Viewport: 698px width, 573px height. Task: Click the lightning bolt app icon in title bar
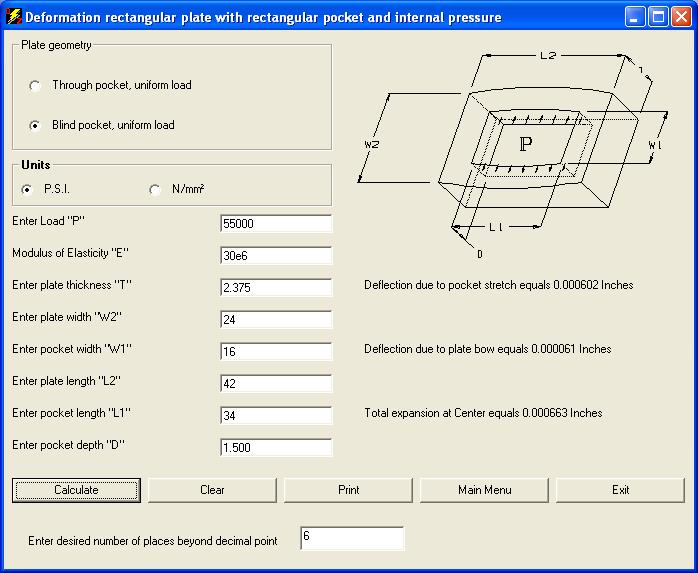pyautogui.click(x=14, y=17)
